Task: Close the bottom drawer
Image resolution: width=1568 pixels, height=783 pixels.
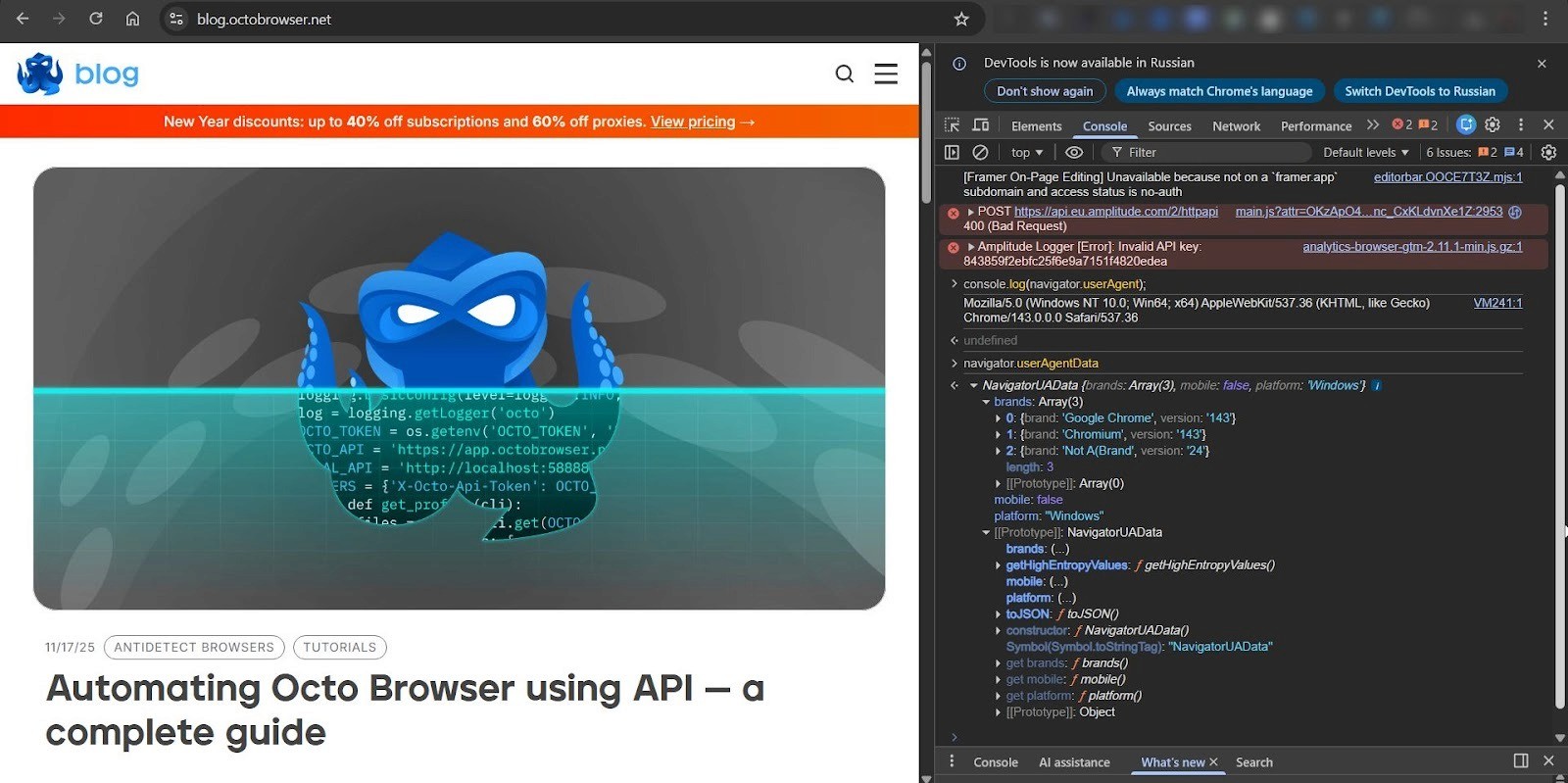Action: (1548, 760)
